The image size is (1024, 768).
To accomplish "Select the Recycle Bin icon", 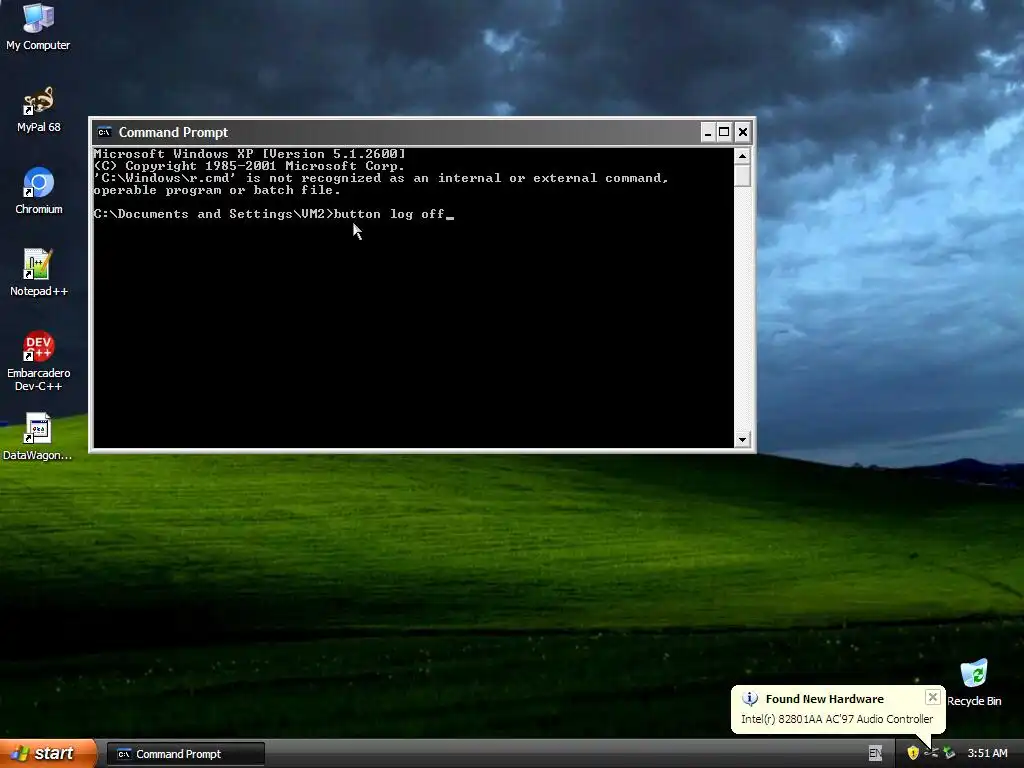I will click(x=974, y=683).
